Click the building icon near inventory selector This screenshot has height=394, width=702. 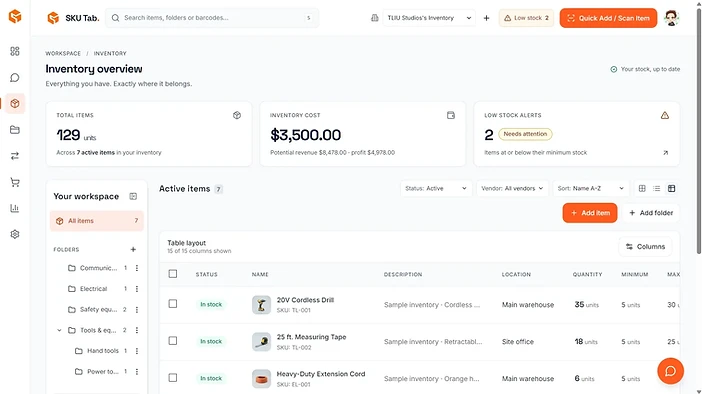375,18
